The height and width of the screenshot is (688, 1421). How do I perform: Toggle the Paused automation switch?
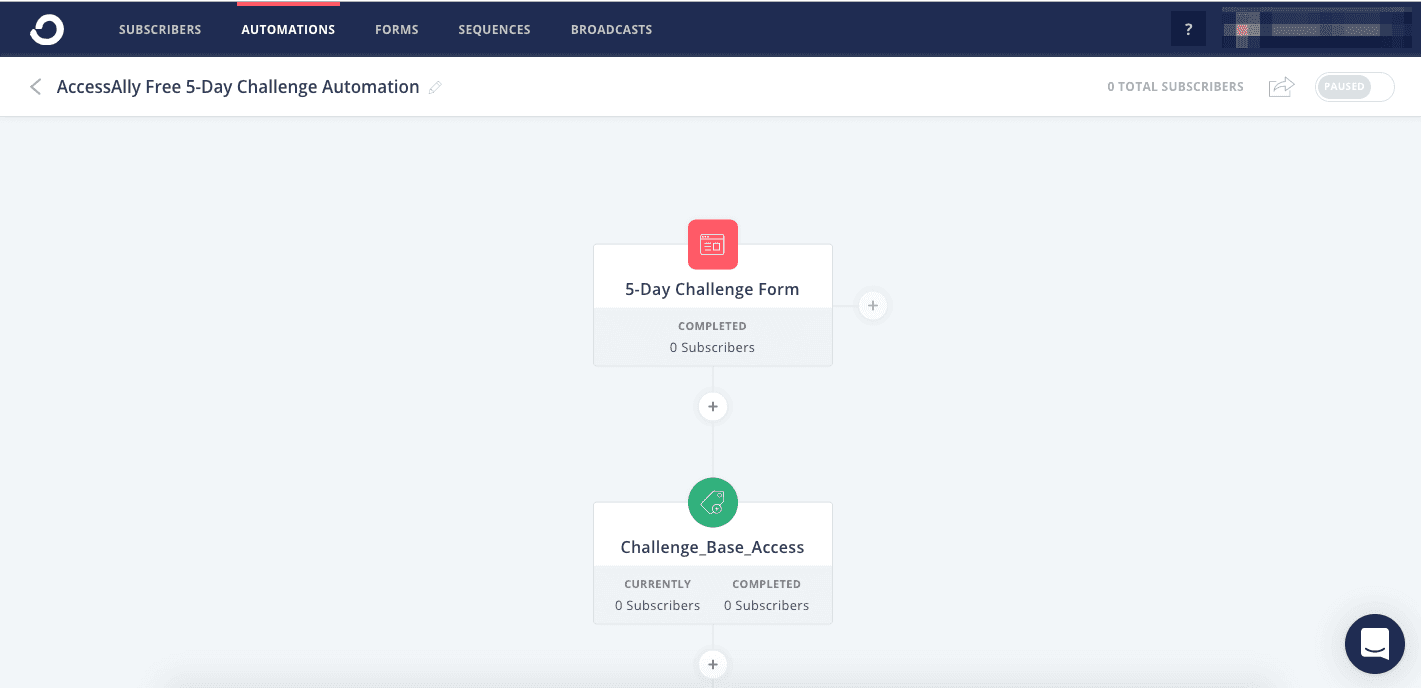coord(1355,87)
